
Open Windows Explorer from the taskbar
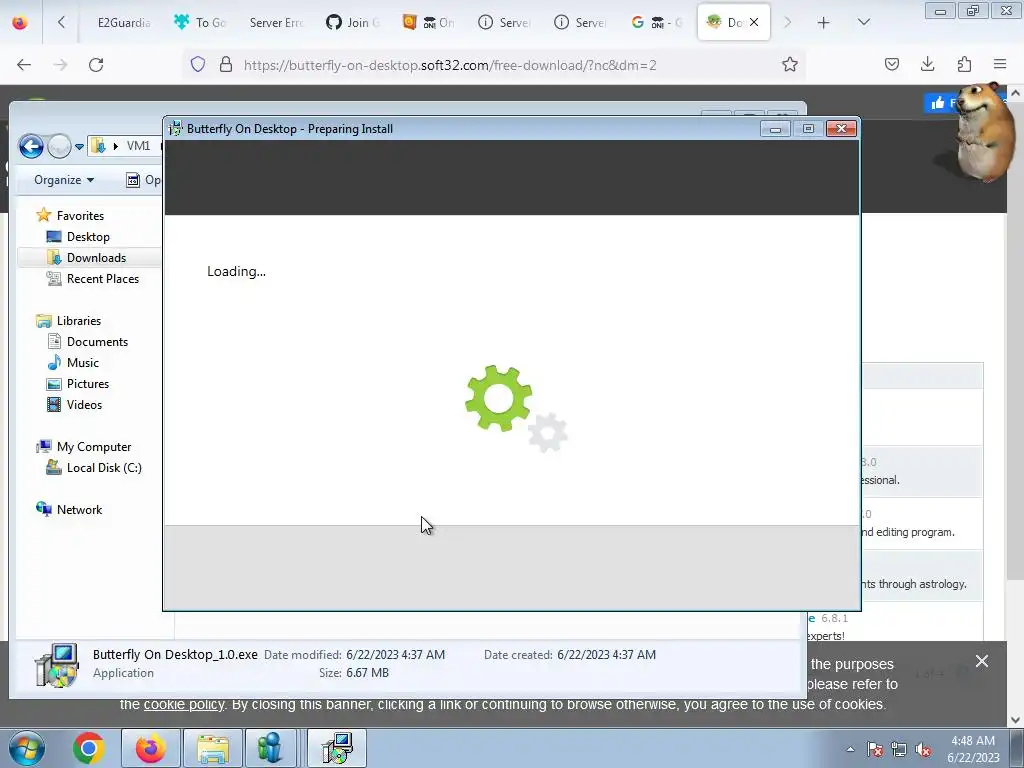(213, 748)
